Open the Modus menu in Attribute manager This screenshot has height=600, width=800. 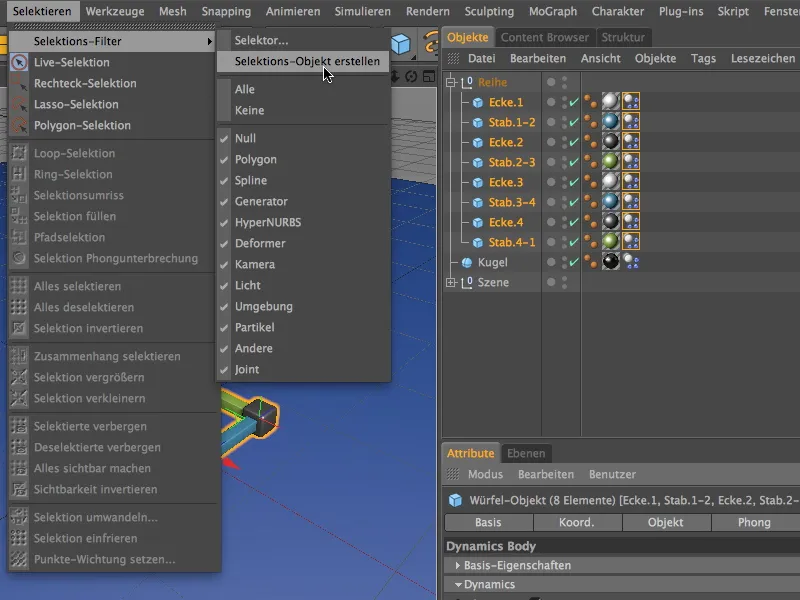(485, 474)
